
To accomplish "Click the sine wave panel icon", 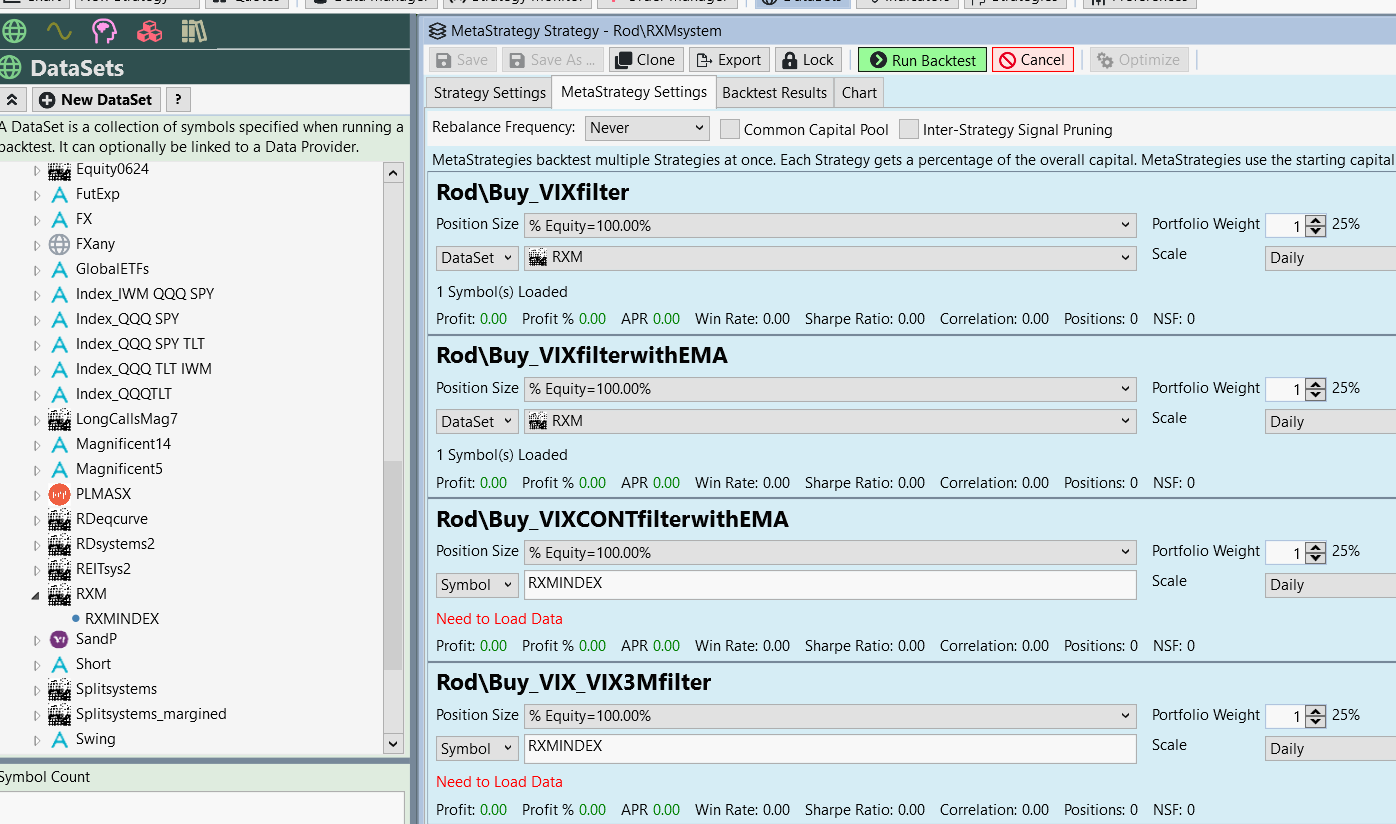I will tap(59, 32).
